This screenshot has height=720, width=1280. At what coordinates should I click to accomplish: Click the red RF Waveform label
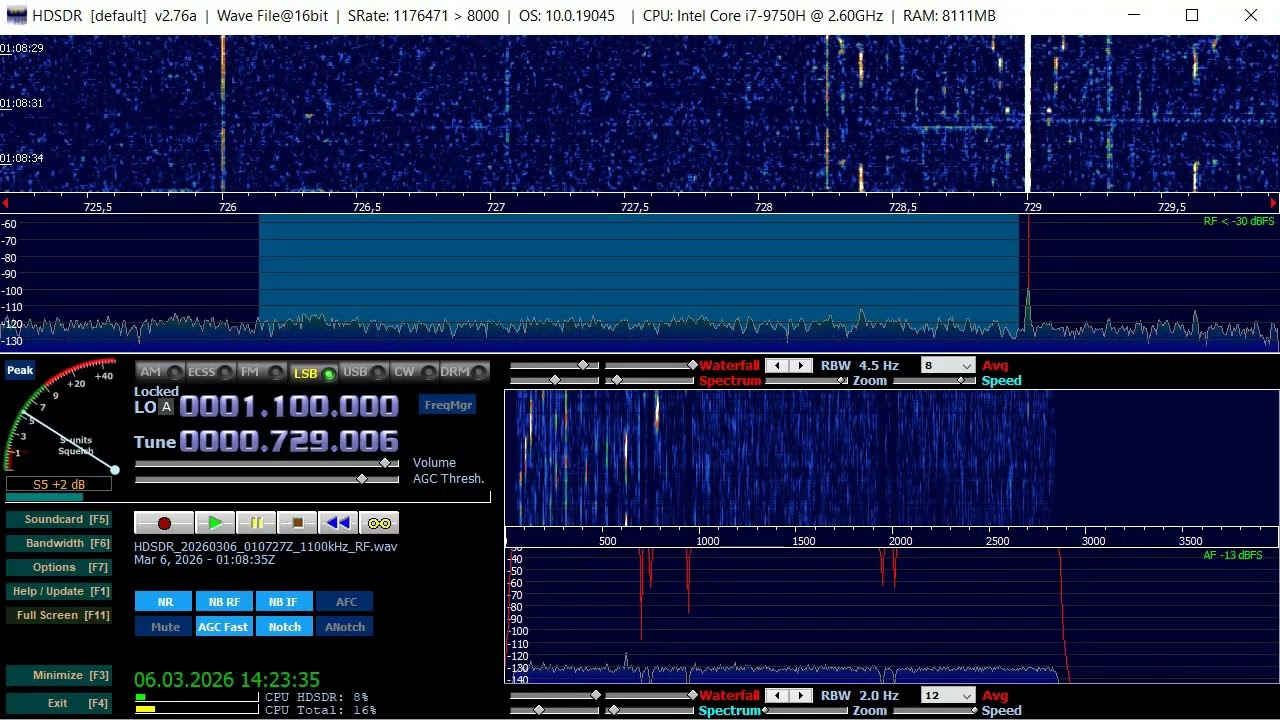[x=729, y=366]
